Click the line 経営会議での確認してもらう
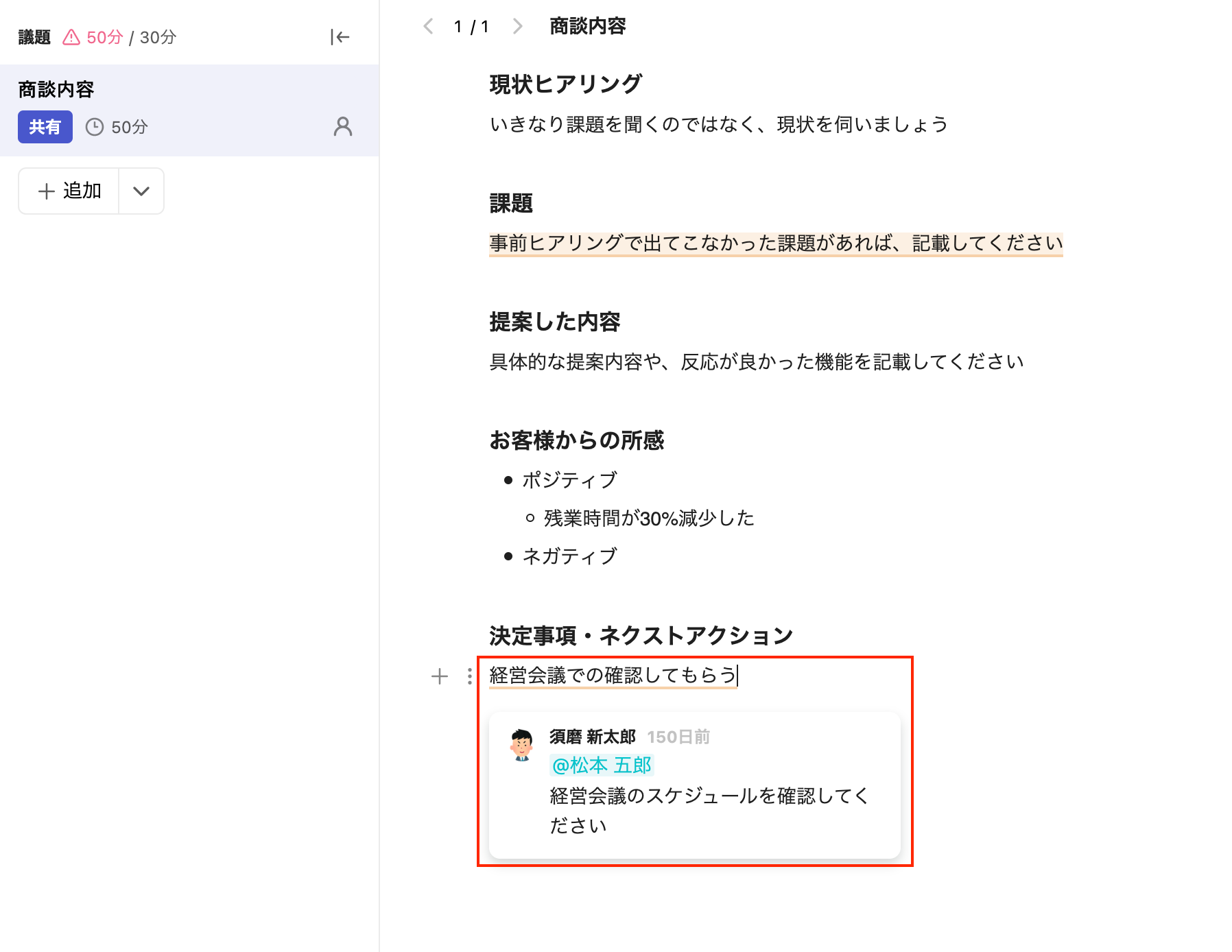1232x952 pixels. (613, 676)
